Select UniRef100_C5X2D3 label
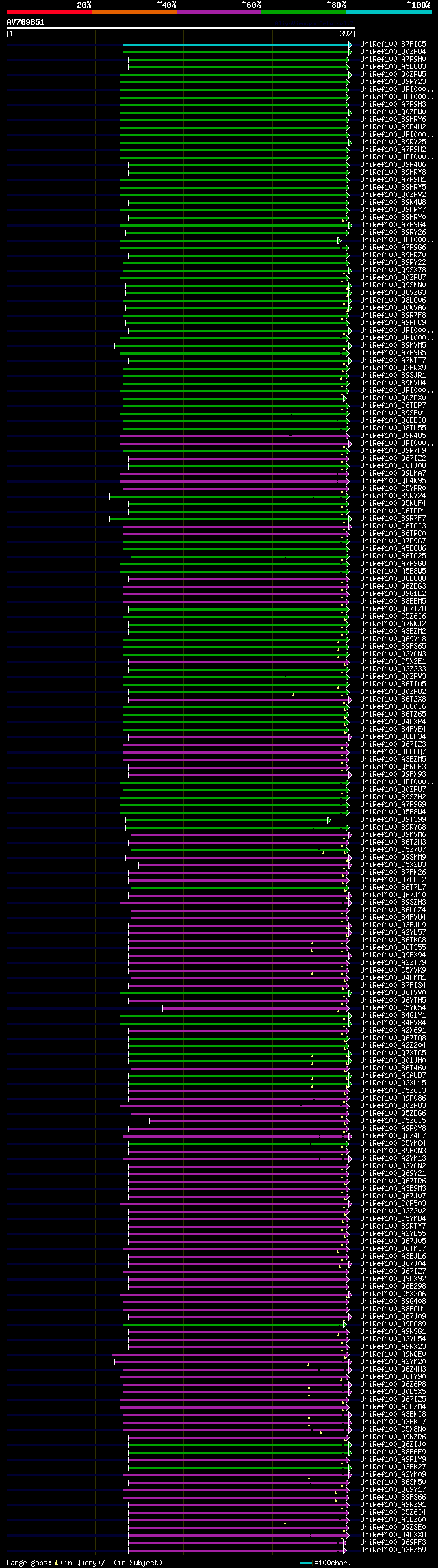438x1568 pixels. tap(393, 865)
